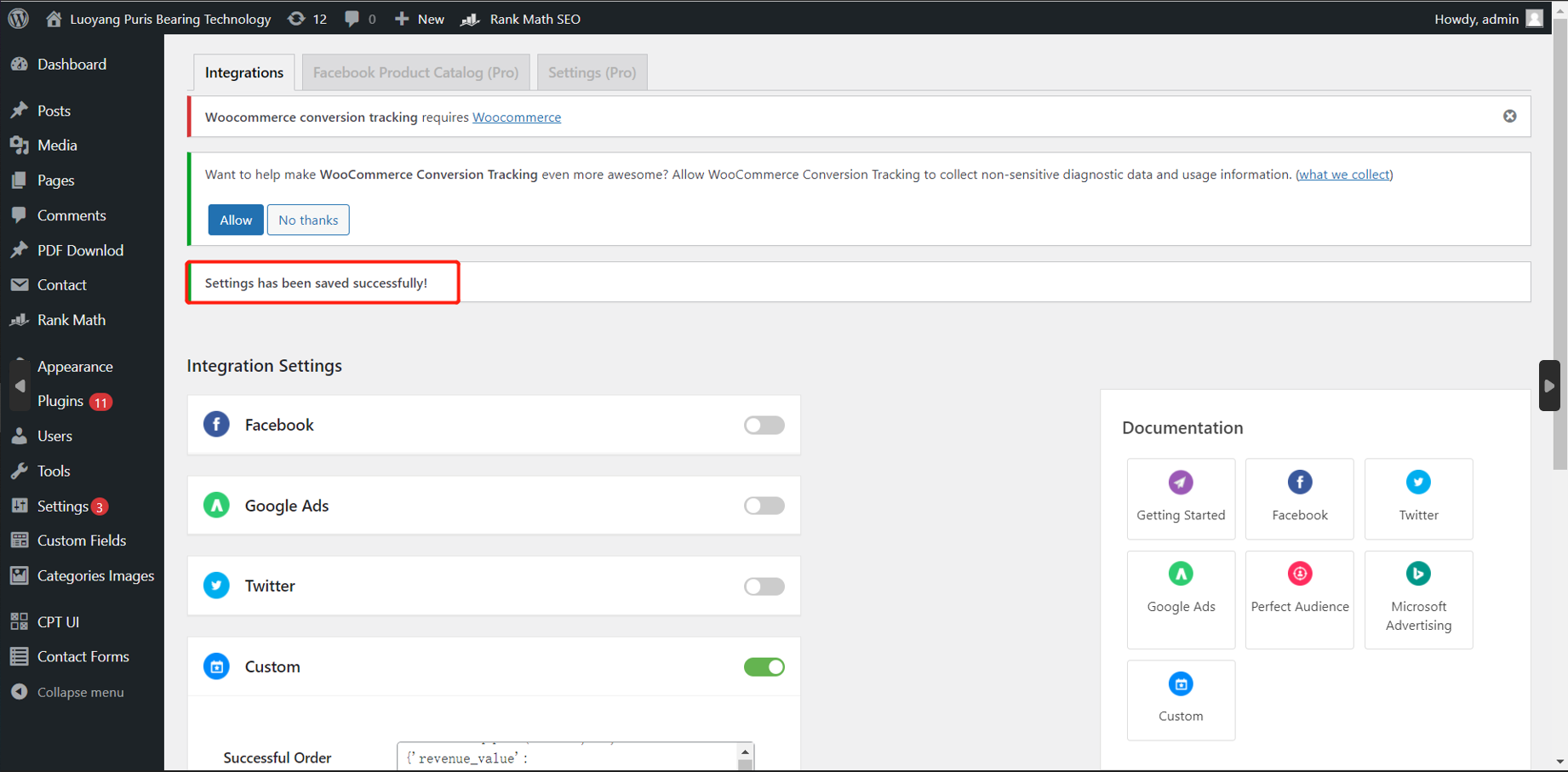The image size is (1568, 772).
Task: Enable the Google Ads integration toggle
Action: point(764,506)
